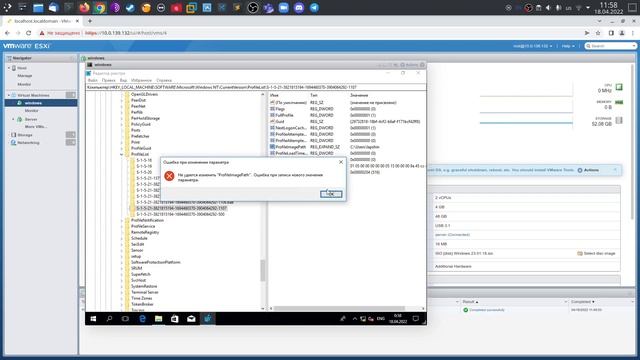Image resolution: width=640 pixels, height=360 pixels.
Task: Select the NextLogonCach... registry value
Action: (x=291, y=128)
